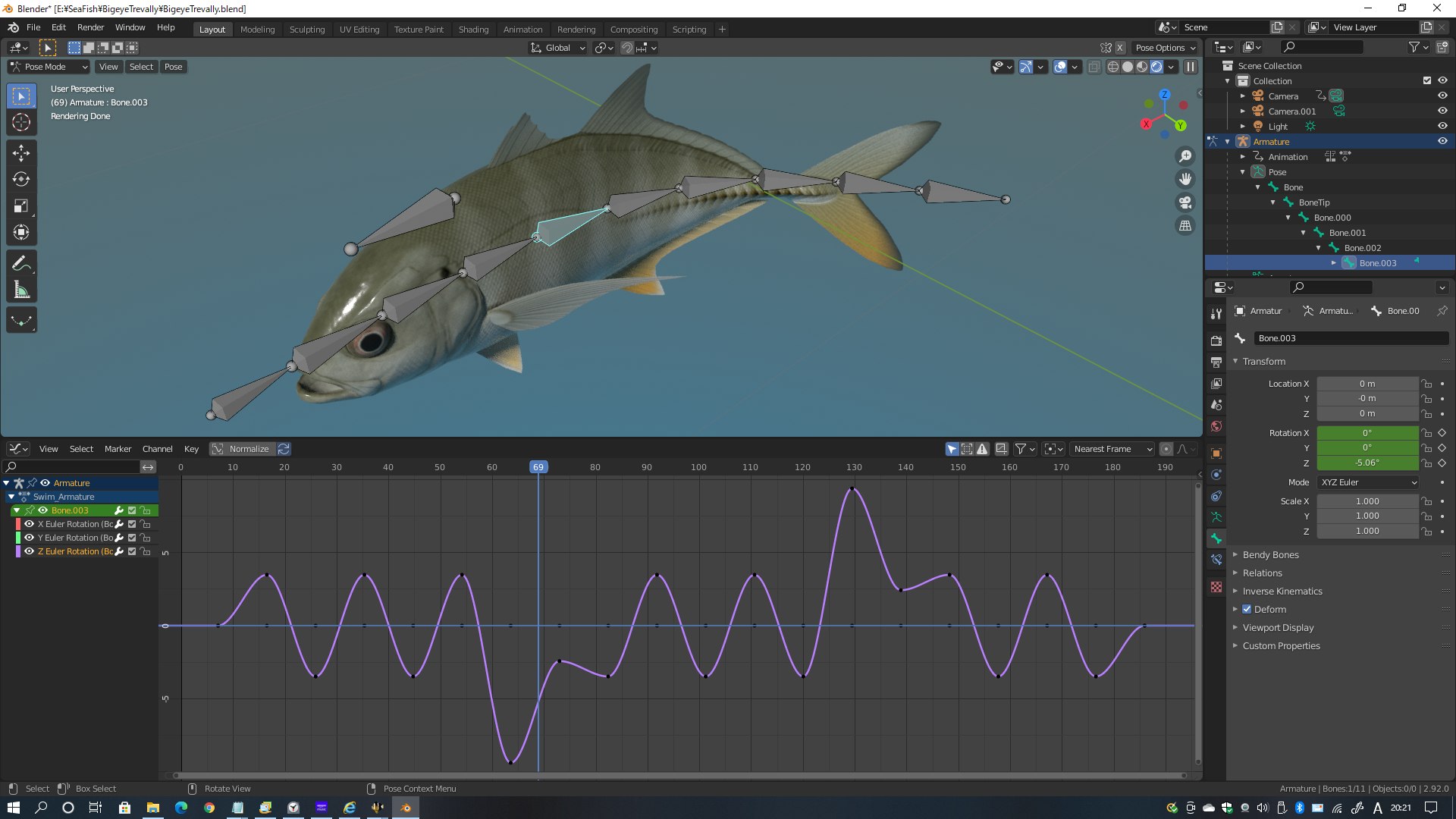Open the Render menu
This screenshot has width=1456, height=819.
(x=90, y=27)
